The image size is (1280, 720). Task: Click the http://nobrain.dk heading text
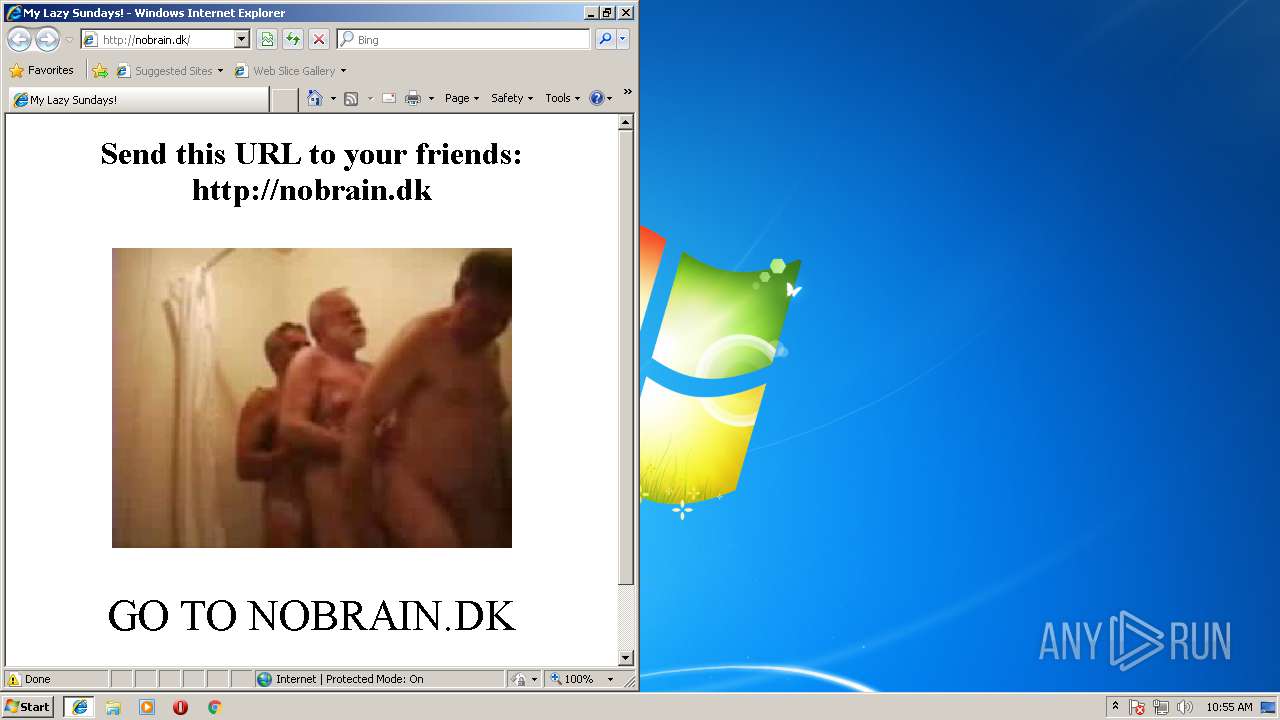point(312,190)
